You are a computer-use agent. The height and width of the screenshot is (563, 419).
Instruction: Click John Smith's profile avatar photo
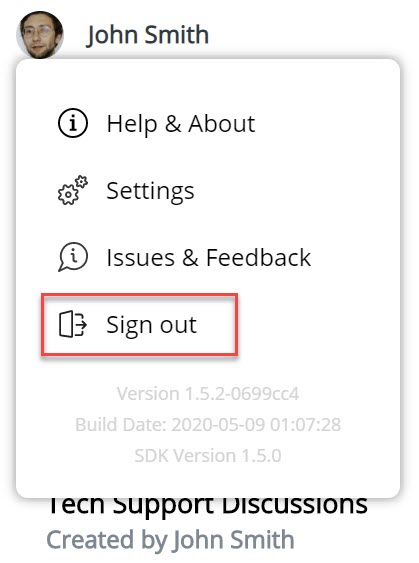pos(40,34)
